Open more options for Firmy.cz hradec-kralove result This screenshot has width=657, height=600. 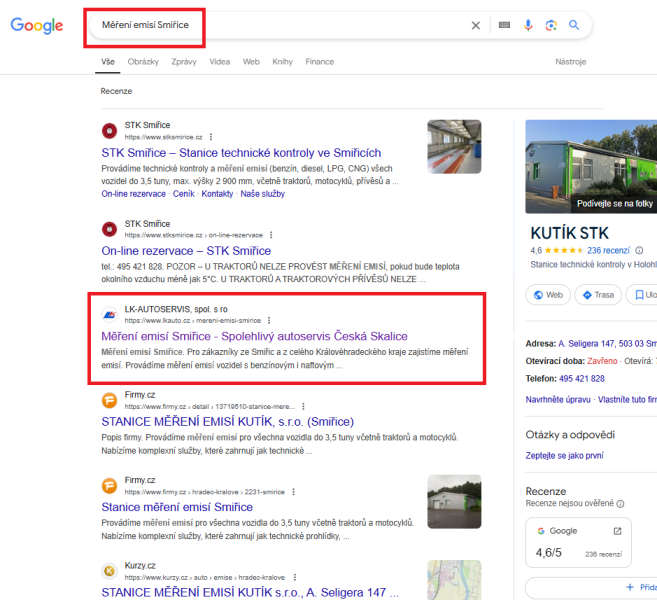(293, 491)
